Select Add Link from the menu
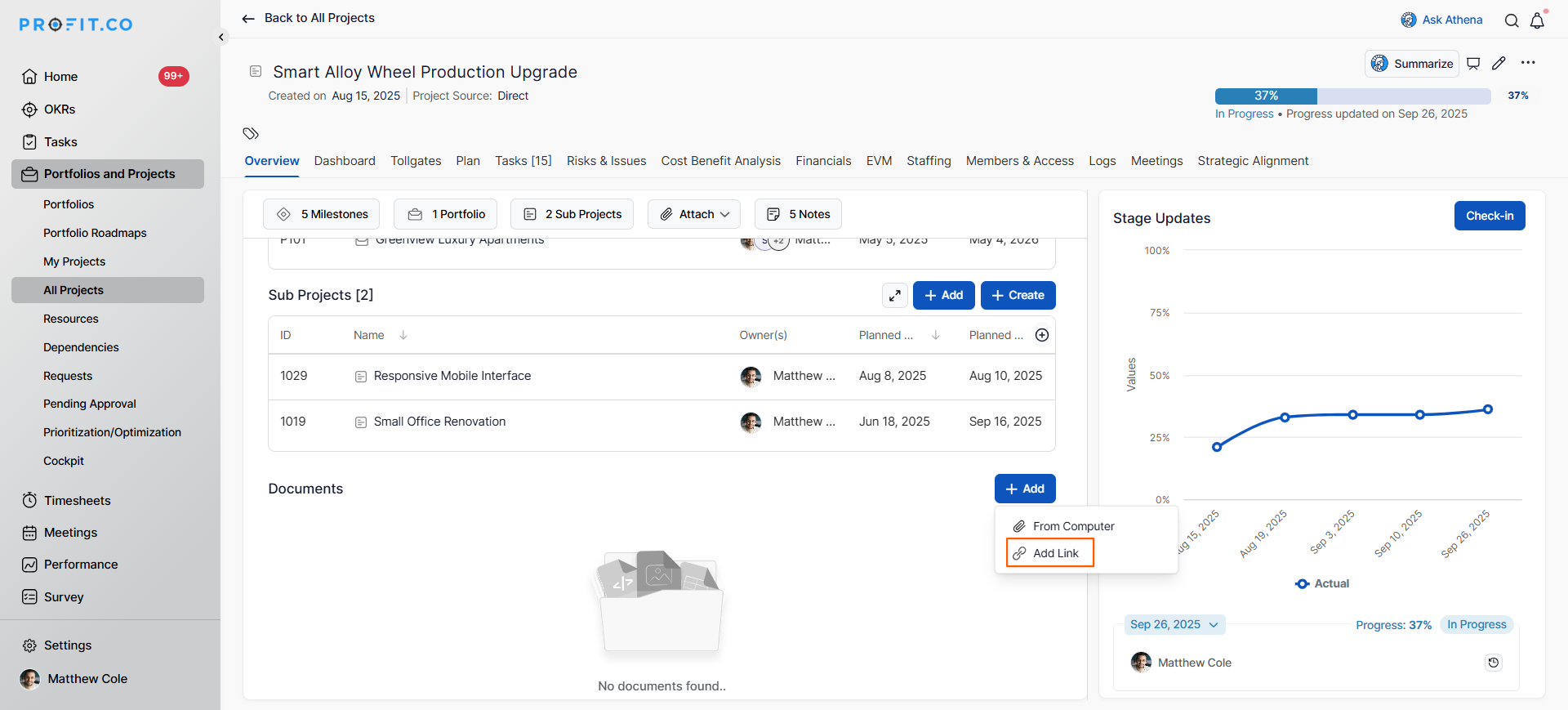 1050,553
